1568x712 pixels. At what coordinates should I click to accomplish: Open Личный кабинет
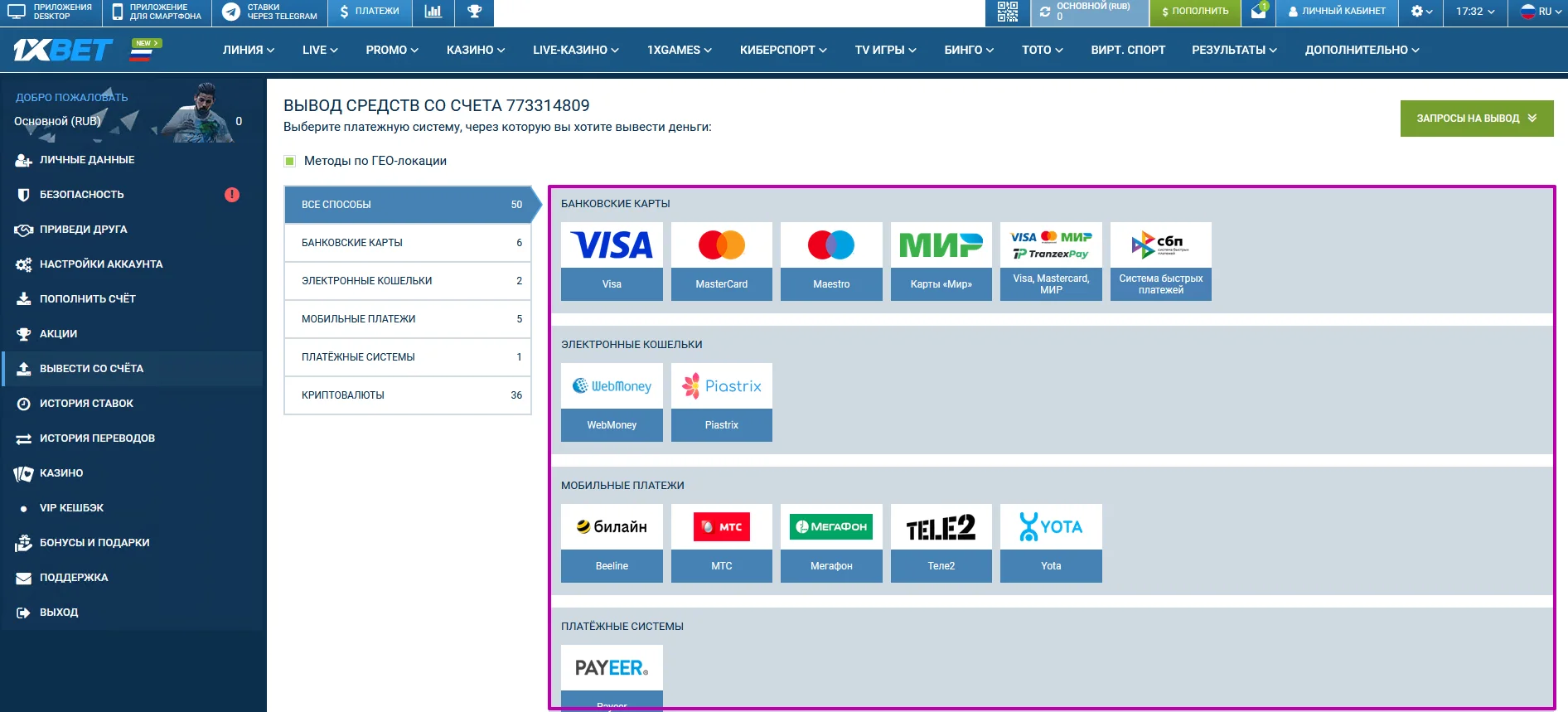pos(1336,12)
